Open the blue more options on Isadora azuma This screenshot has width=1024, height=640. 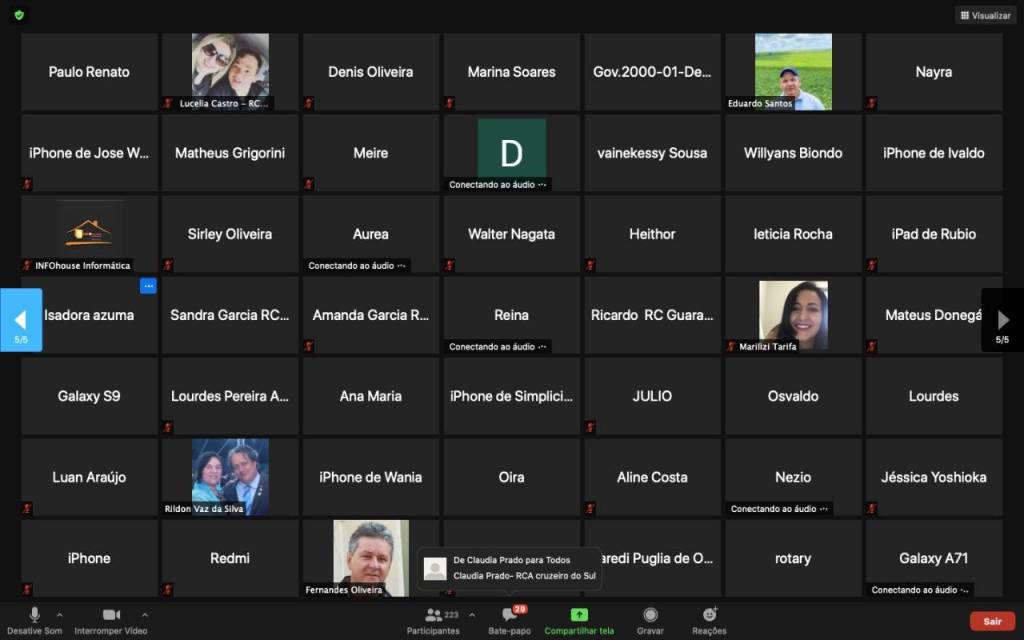pyautogui.click(x=148, y=286)
